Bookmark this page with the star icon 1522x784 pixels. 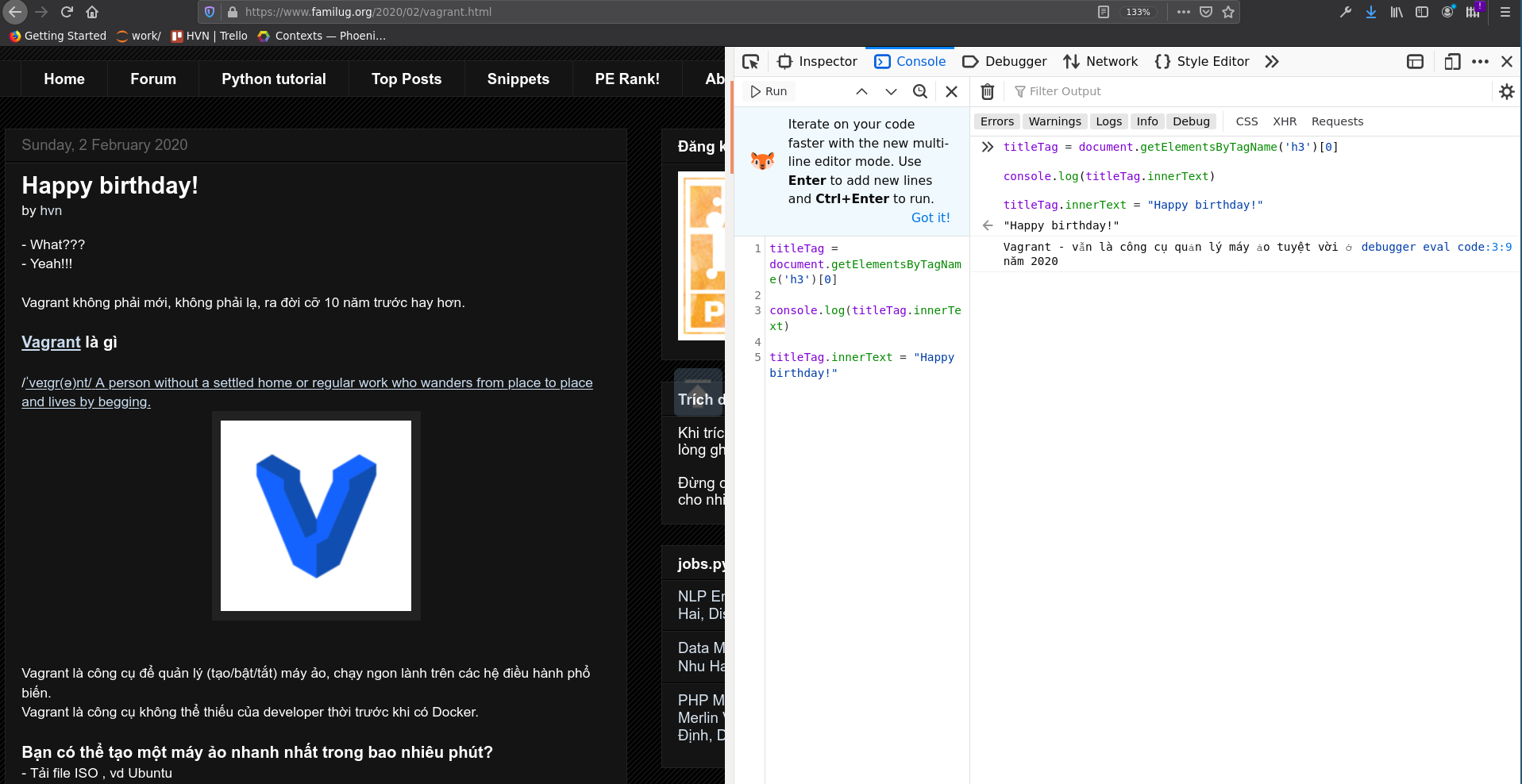(1228, 12)
